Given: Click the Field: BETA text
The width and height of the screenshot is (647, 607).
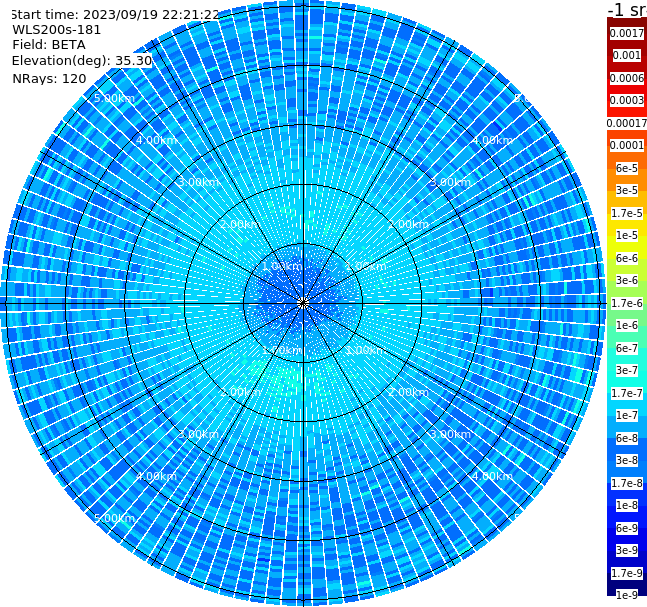Looking at the screenshot, I should [x=49, y=45].
